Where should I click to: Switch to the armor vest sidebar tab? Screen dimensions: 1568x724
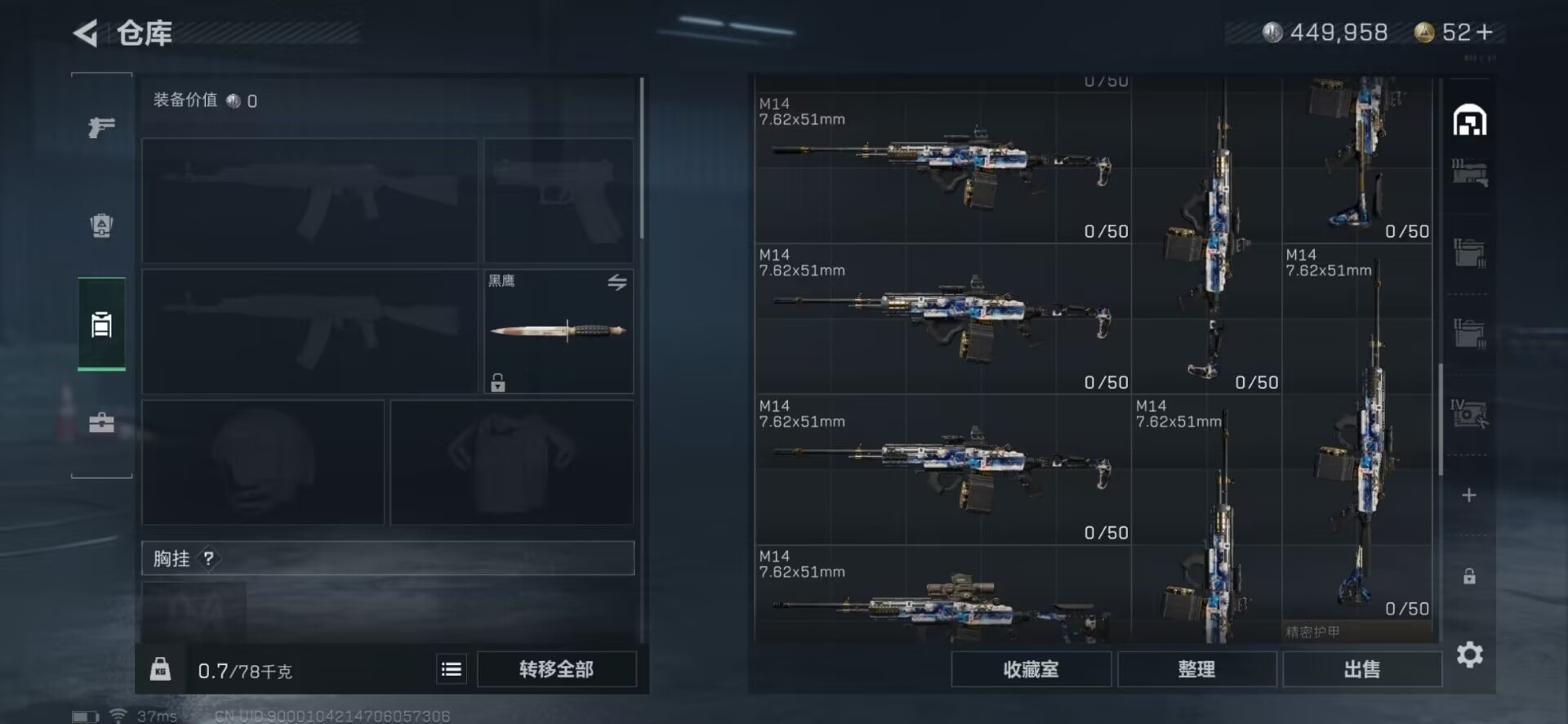click(x=101, y=324)
